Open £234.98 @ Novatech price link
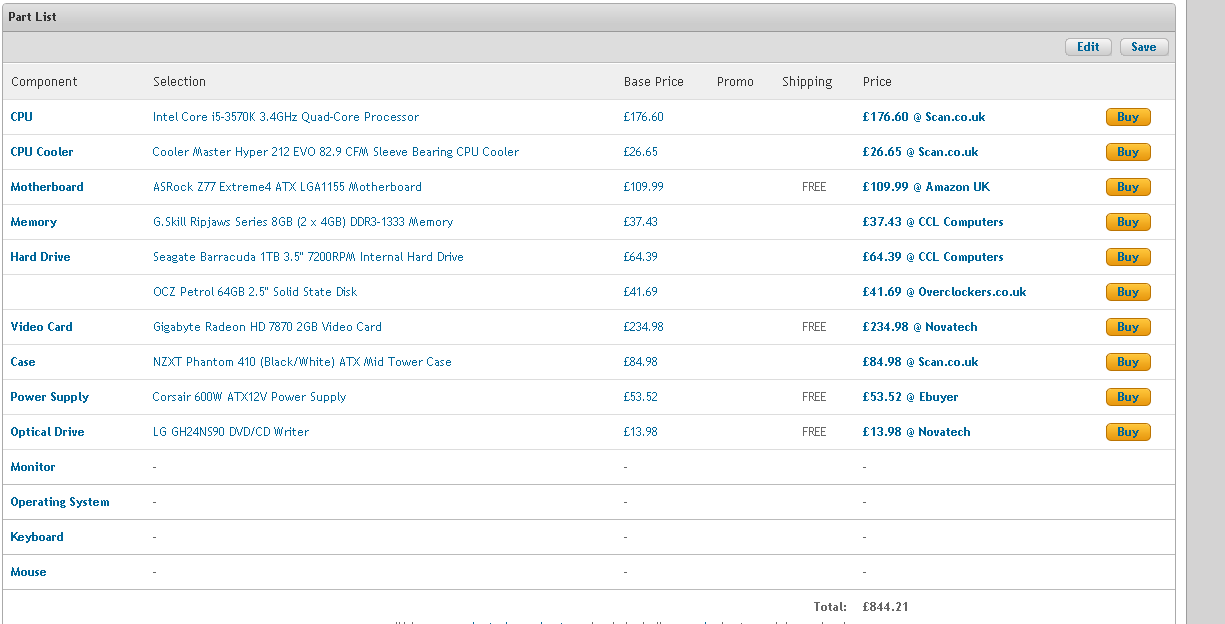The image size is (1225, 624). [x=920, y=327]
